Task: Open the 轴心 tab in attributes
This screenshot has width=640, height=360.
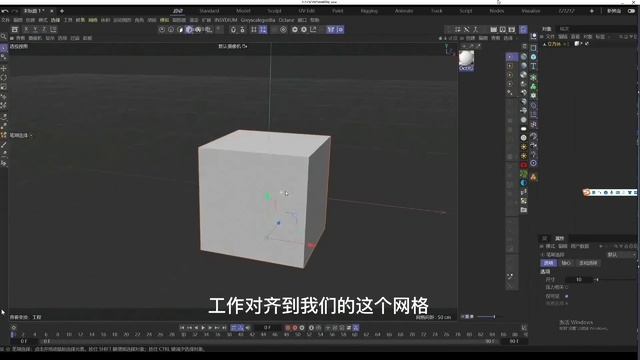Action: 566,263
